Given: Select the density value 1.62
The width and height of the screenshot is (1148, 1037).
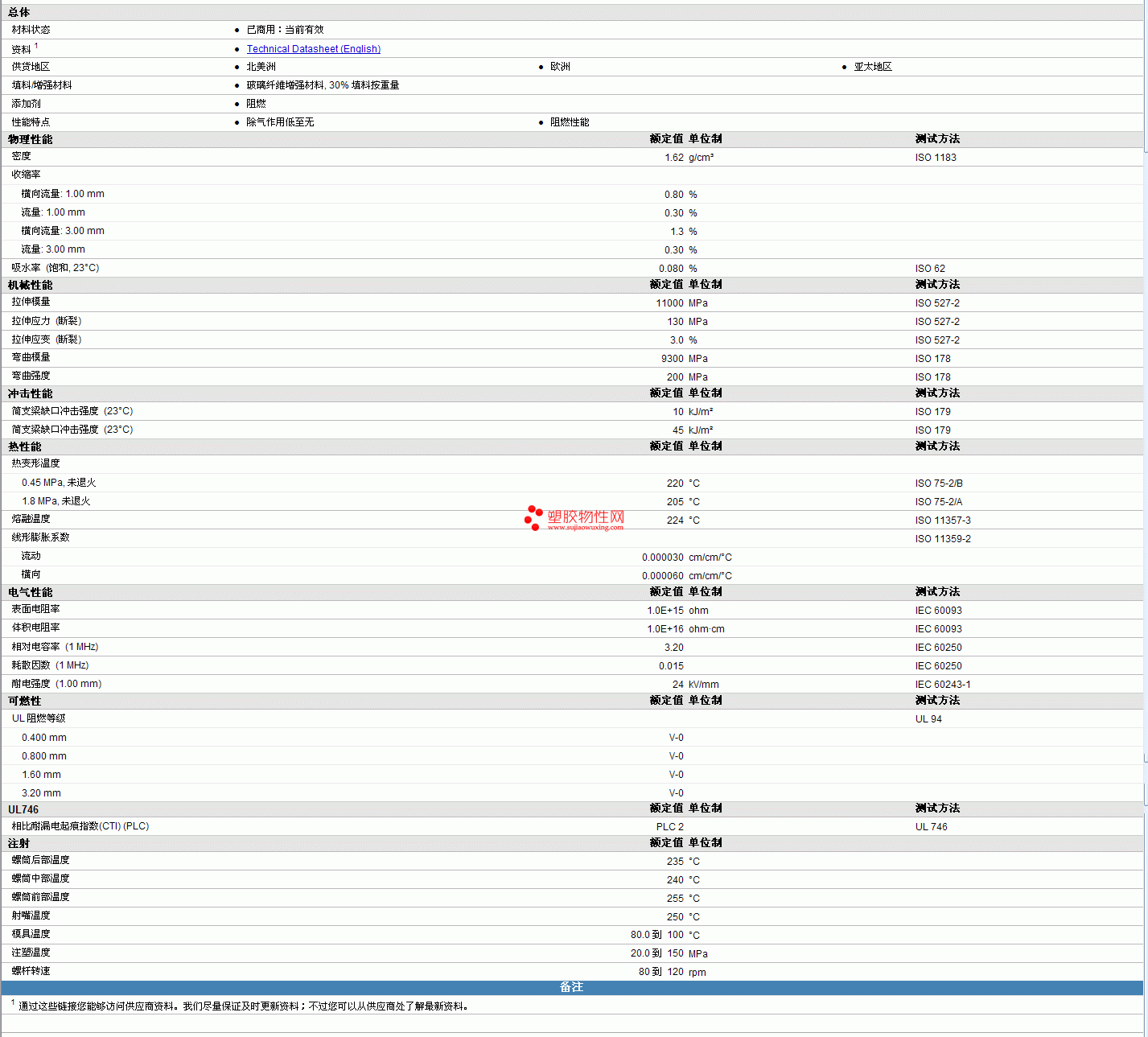Looking at the screenshot, I should tap(673, 158).
